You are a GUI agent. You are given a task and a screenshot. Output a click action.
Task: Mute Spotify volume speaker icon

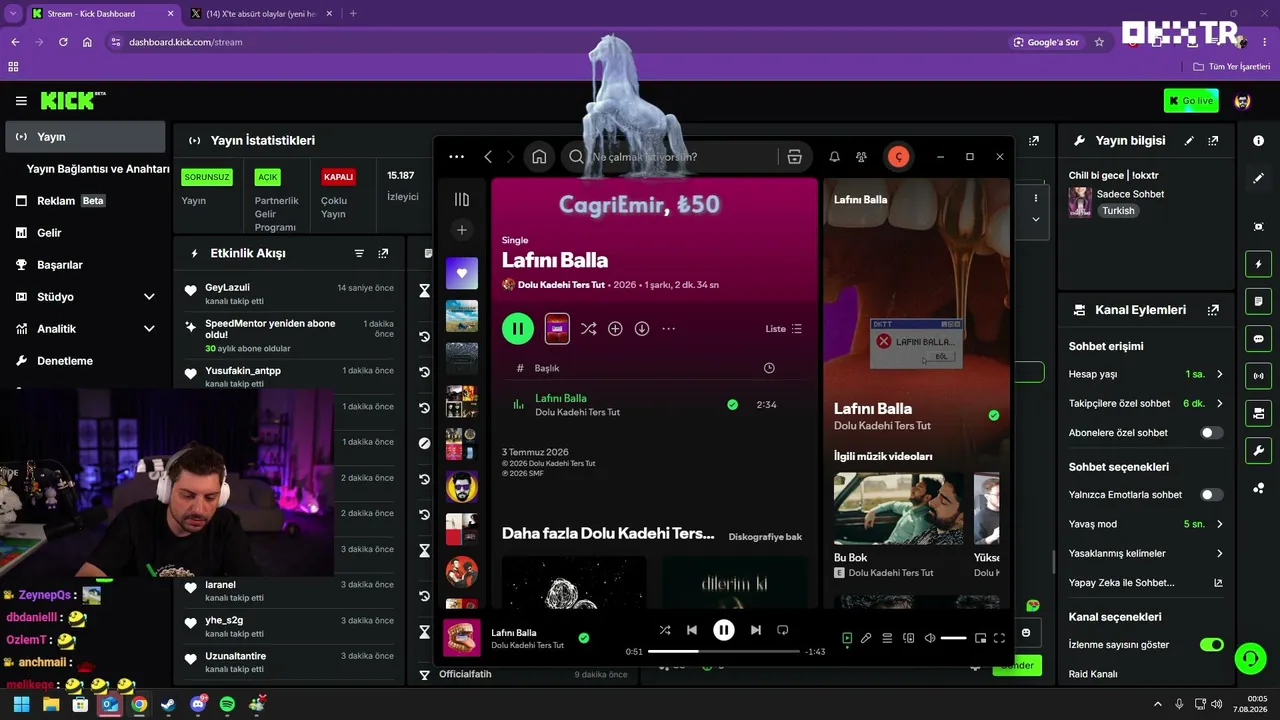(x=930, y=638)
